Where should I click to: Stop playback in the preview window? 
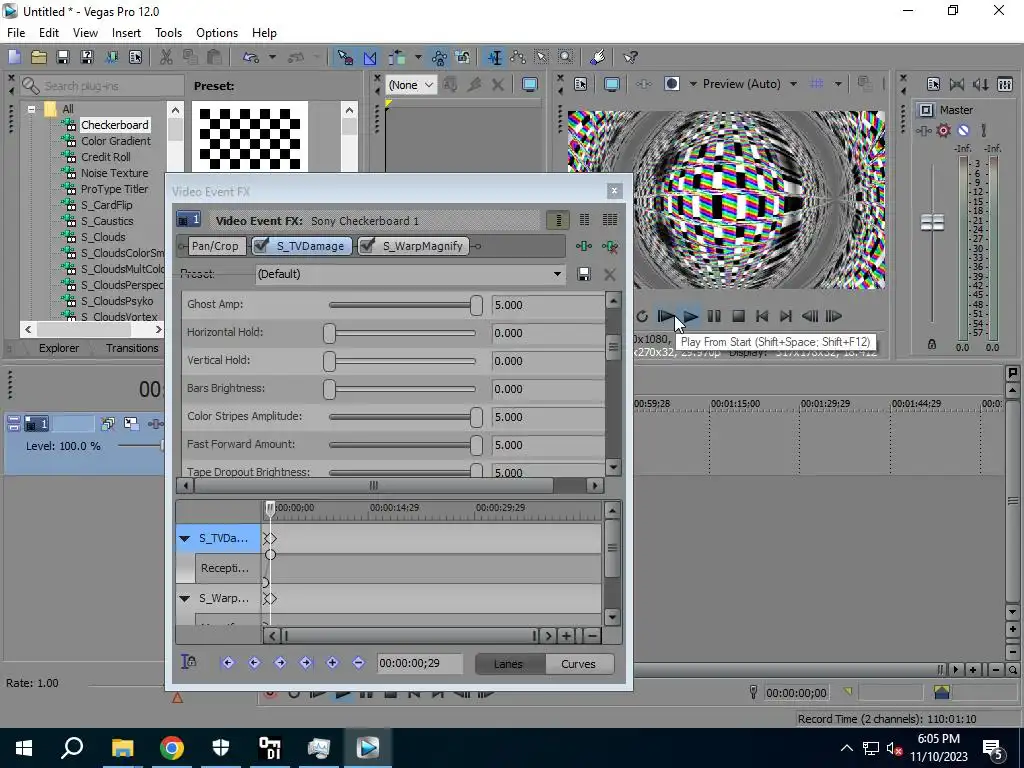(739, 317)
